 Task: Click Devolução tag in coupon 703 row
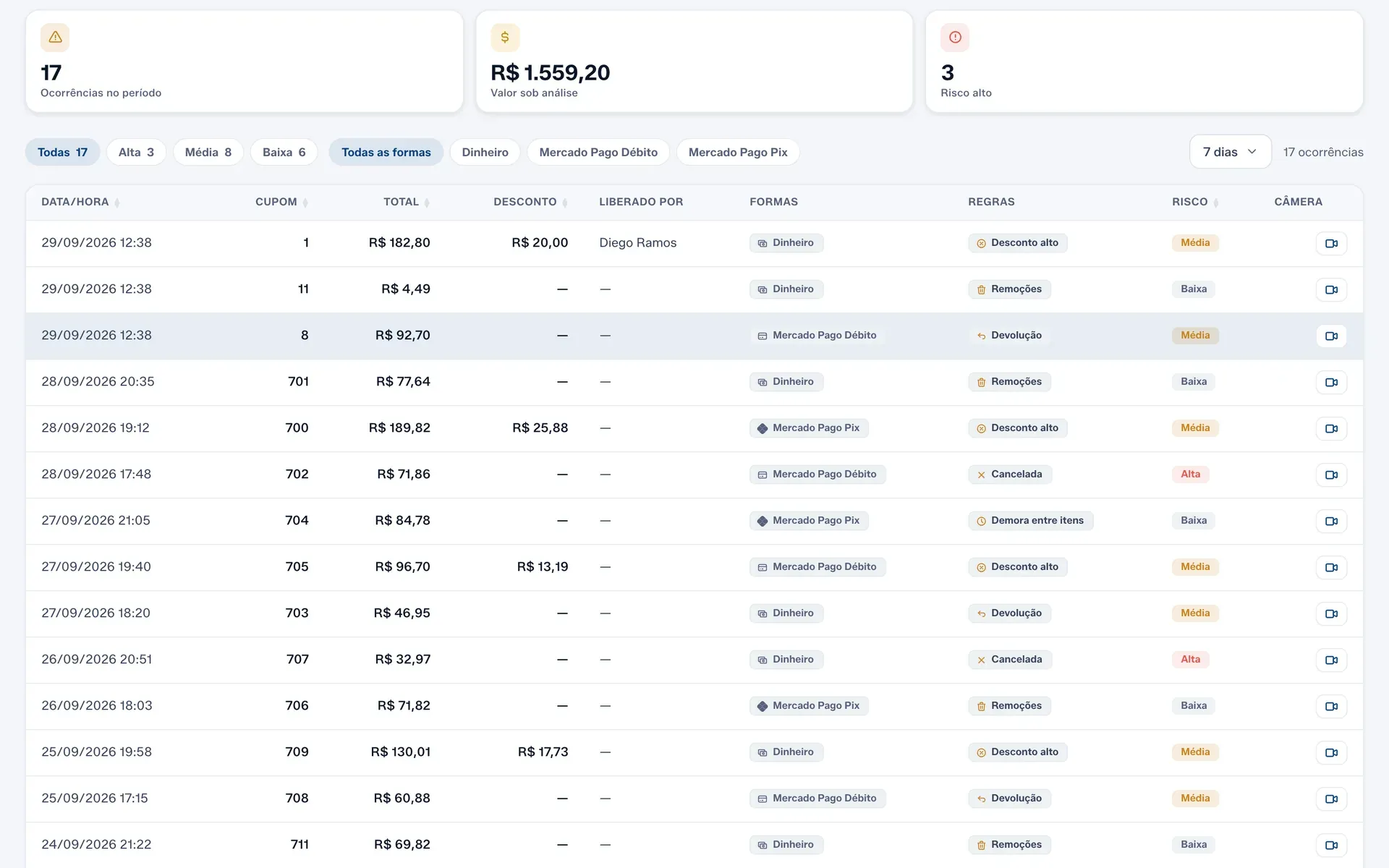(1010, 613)
